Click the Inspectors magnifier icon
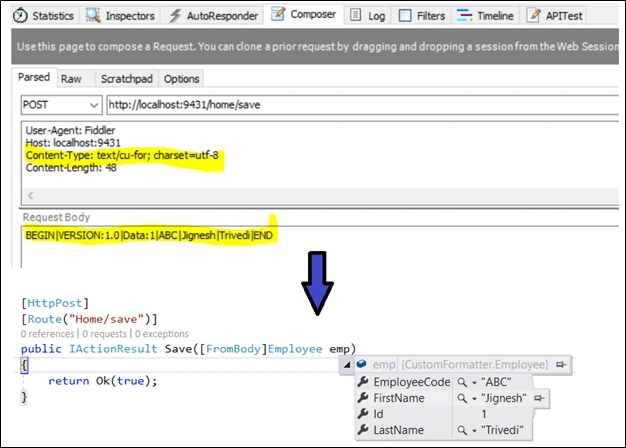 click(93, 15)
